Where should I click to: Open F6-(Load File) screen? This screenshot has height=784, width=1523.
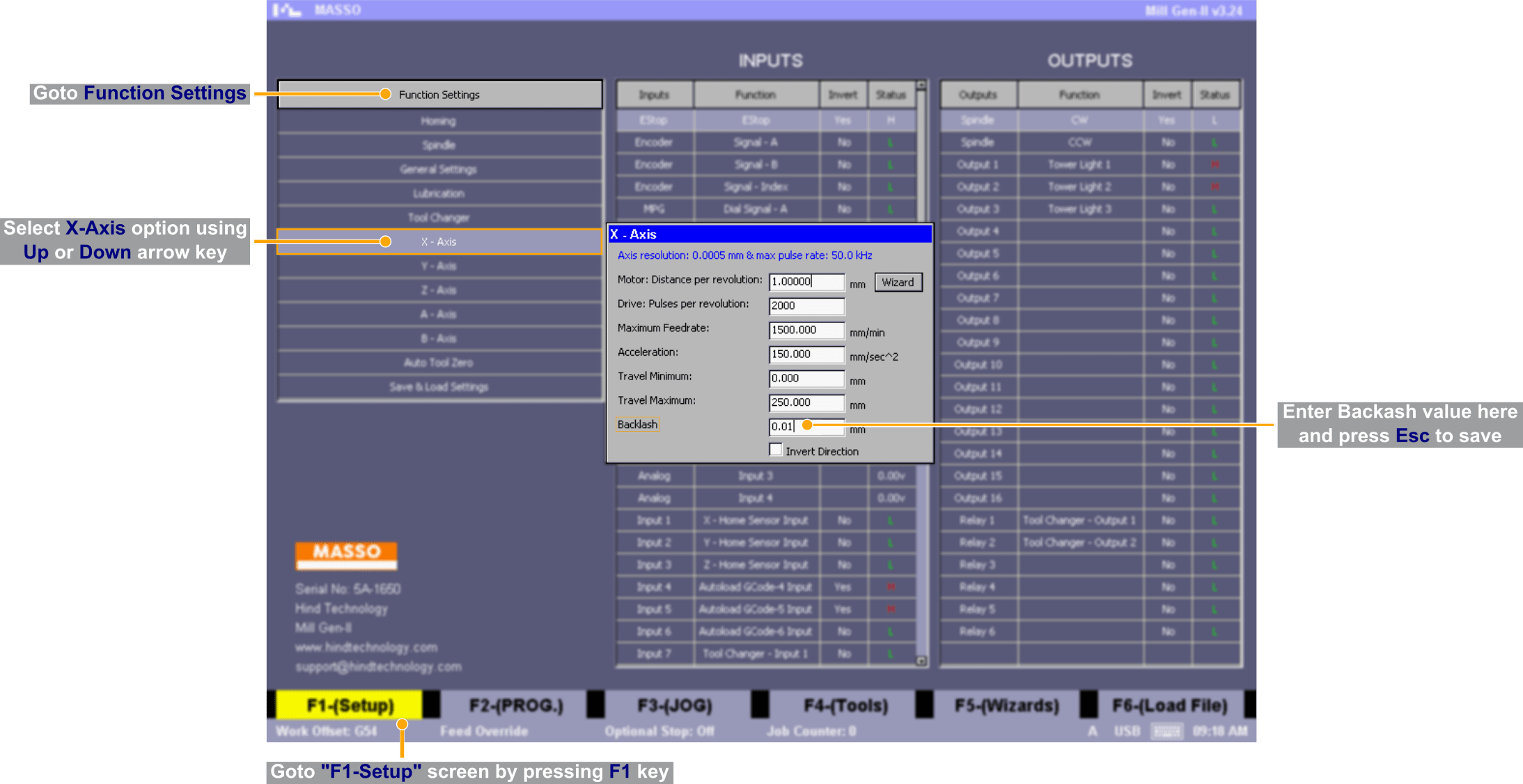point(1169,705)
